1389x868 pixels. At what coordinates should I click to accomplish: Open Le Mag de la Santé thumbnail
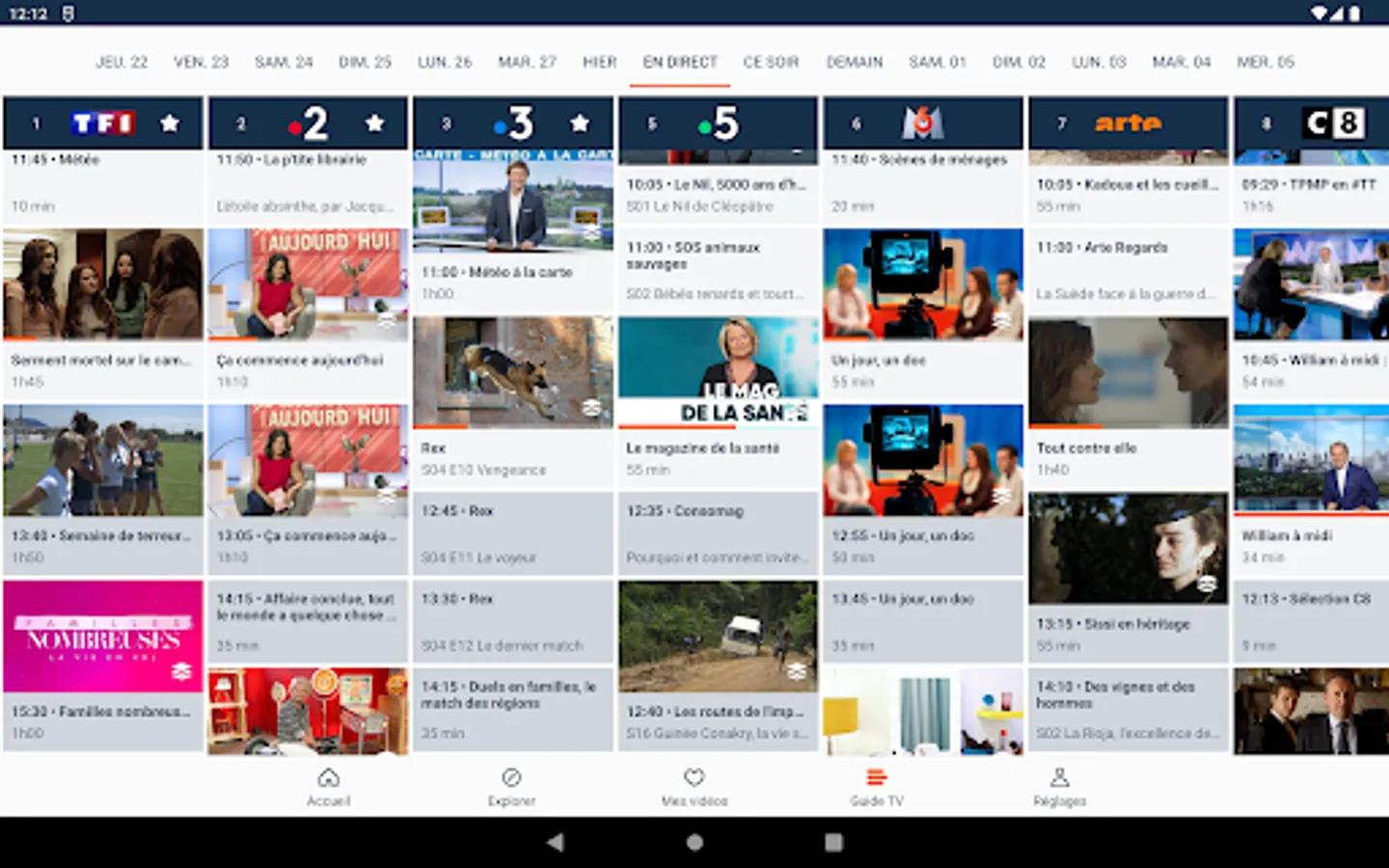point(719,372)
